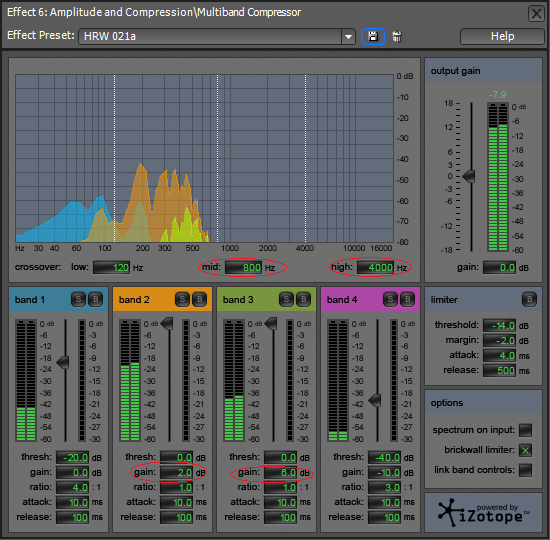Image resolution: width=550 pixels, height=540 pixels.
Task: Click the 800 Hz crossover marker line
Action: pyautogui.click(x=217, y=158)
